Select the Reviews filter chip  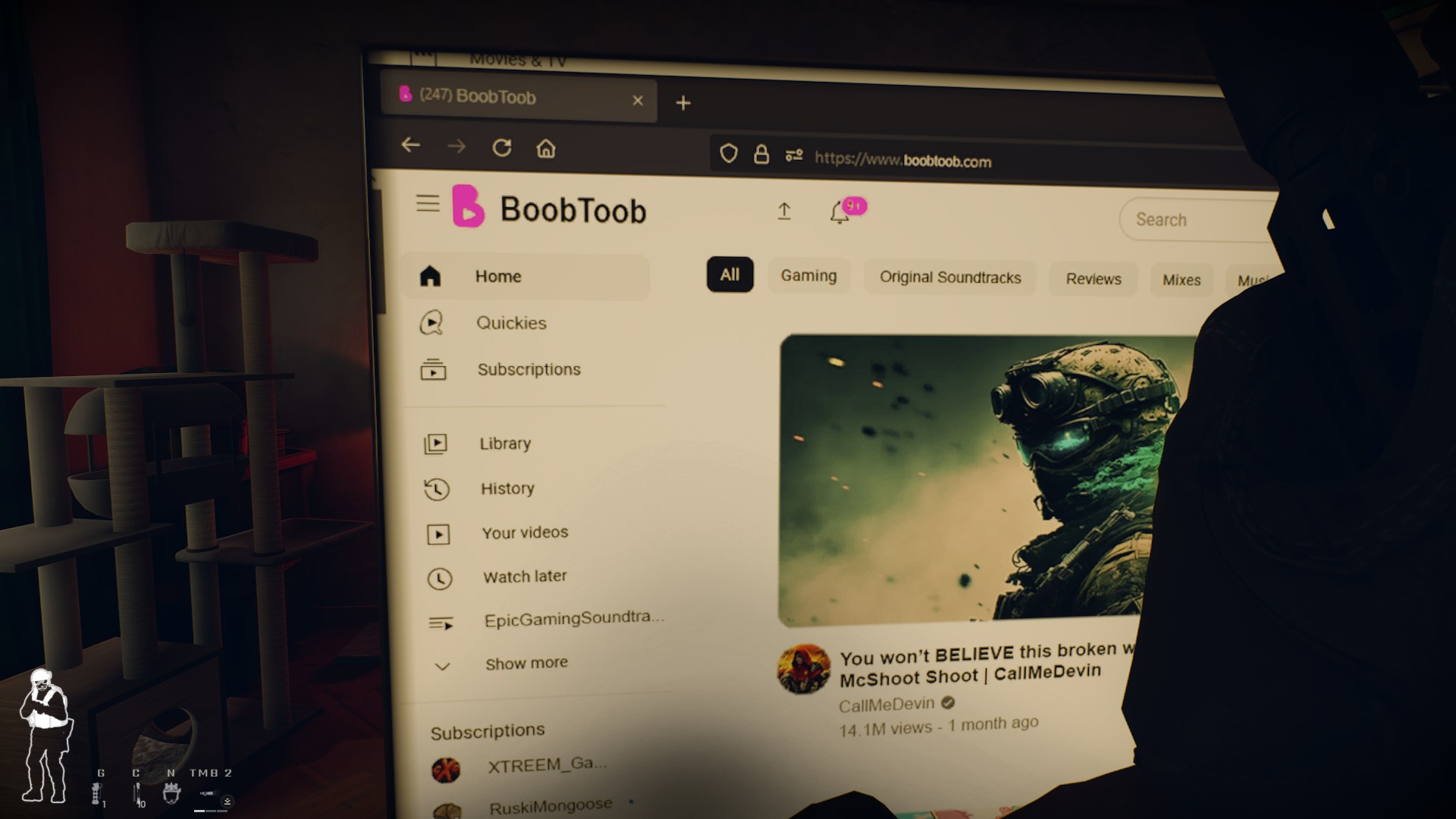pos(1093,279)
